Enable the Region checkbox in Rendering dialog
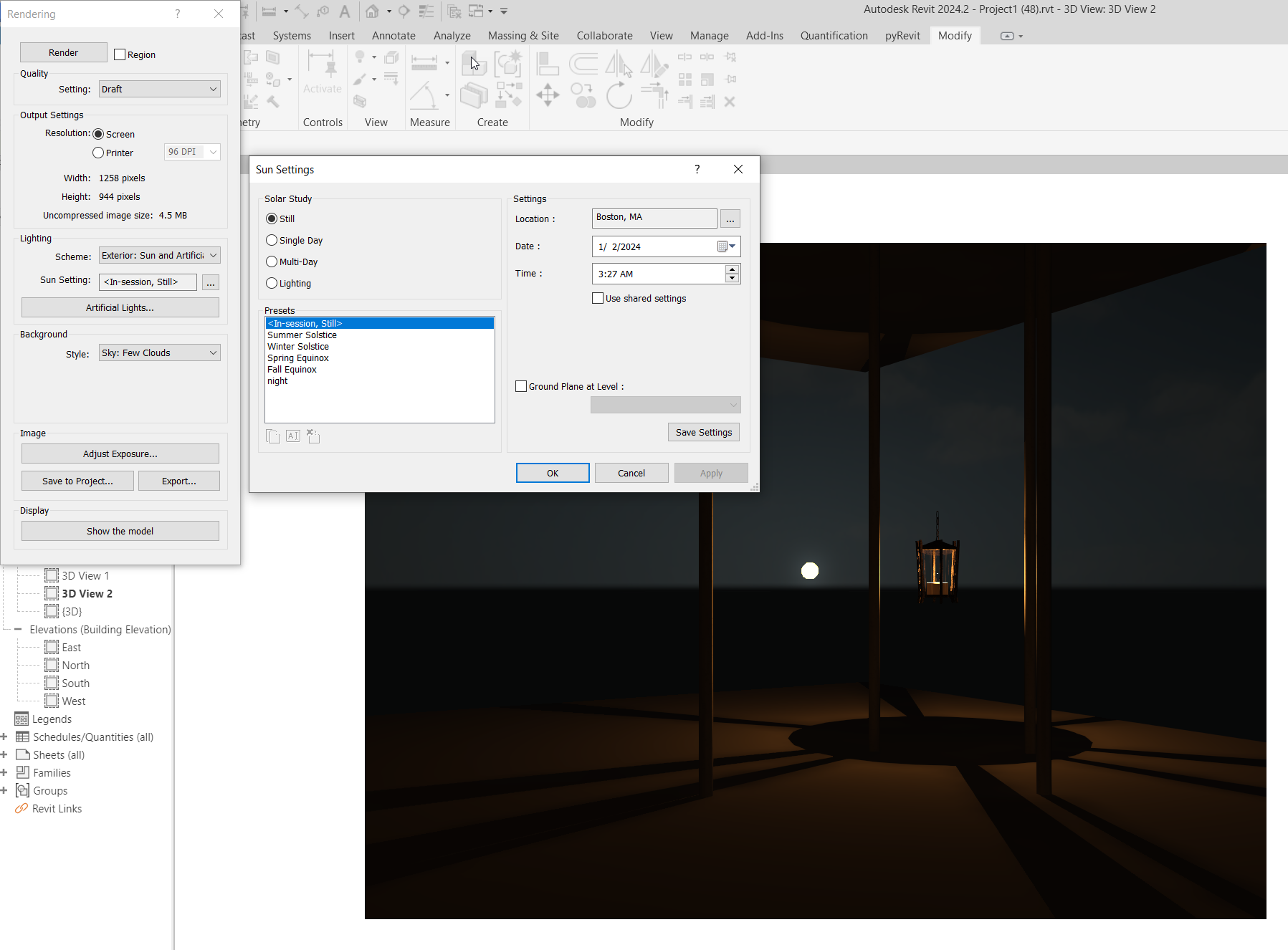The width and height of the screenshot is (1288, 950). (119, 54)
